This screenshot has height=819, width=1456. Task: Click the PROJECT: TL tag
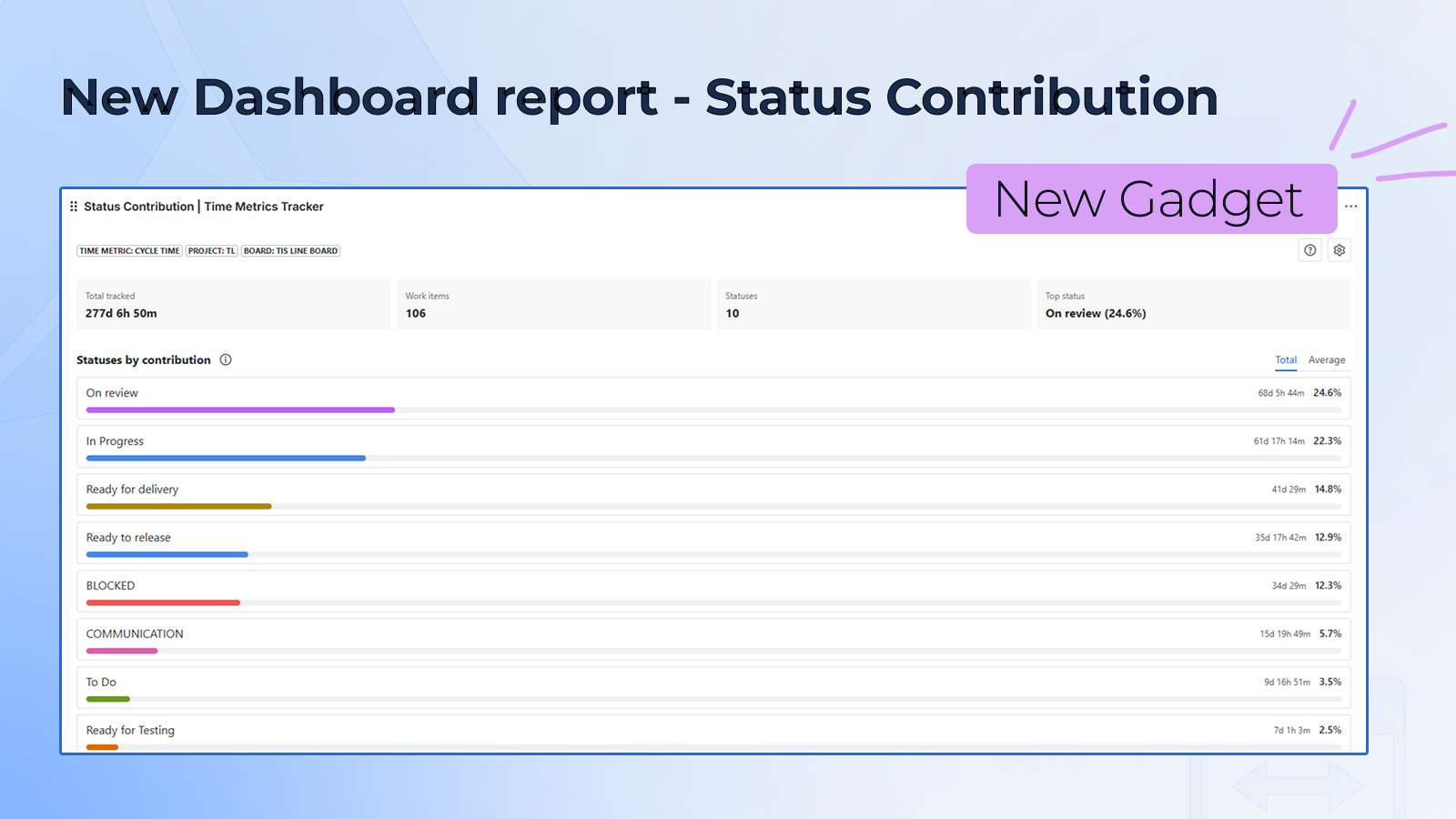(x=212, y=251)
